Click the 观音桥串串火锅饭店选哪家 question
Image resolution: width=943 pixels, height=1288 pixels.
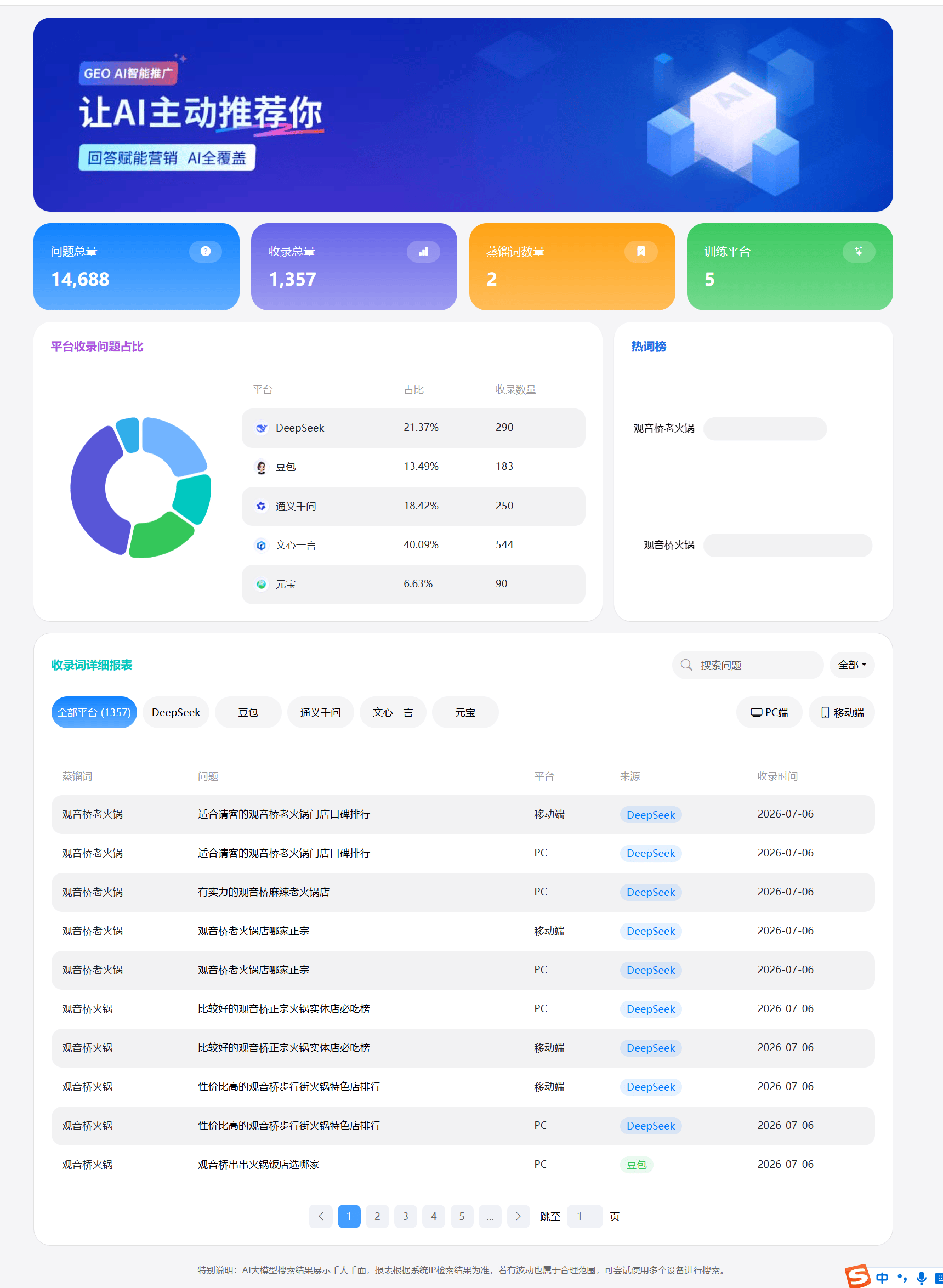coord(259,1165)
